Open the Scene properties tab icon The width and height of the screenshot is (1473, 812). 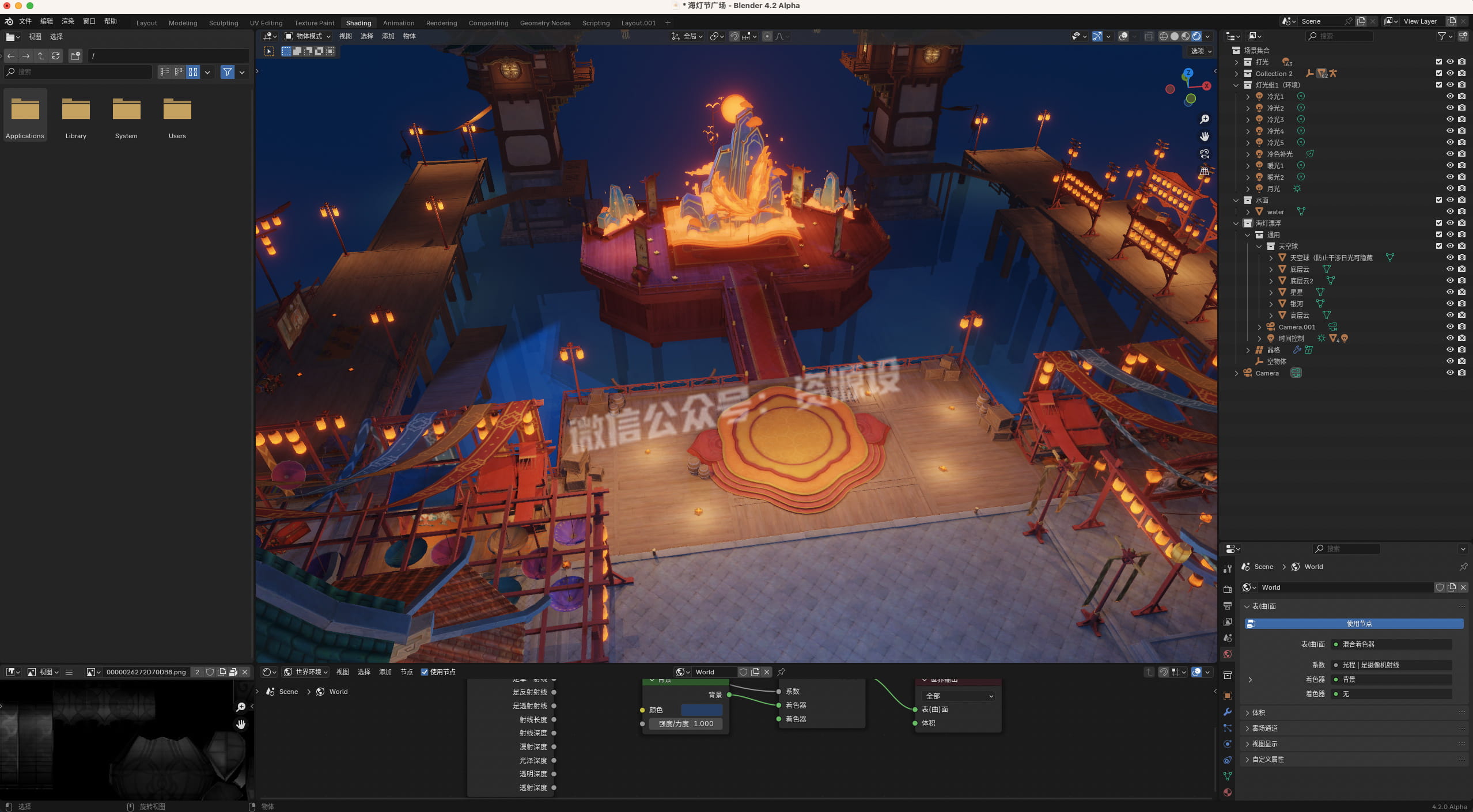click(1228, 638)
